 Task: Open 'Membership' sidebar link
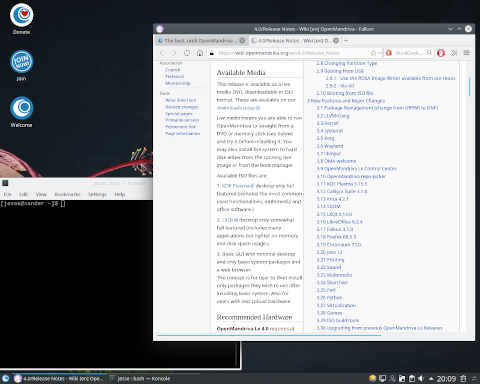pyautogui.click(x=178, y=83)
